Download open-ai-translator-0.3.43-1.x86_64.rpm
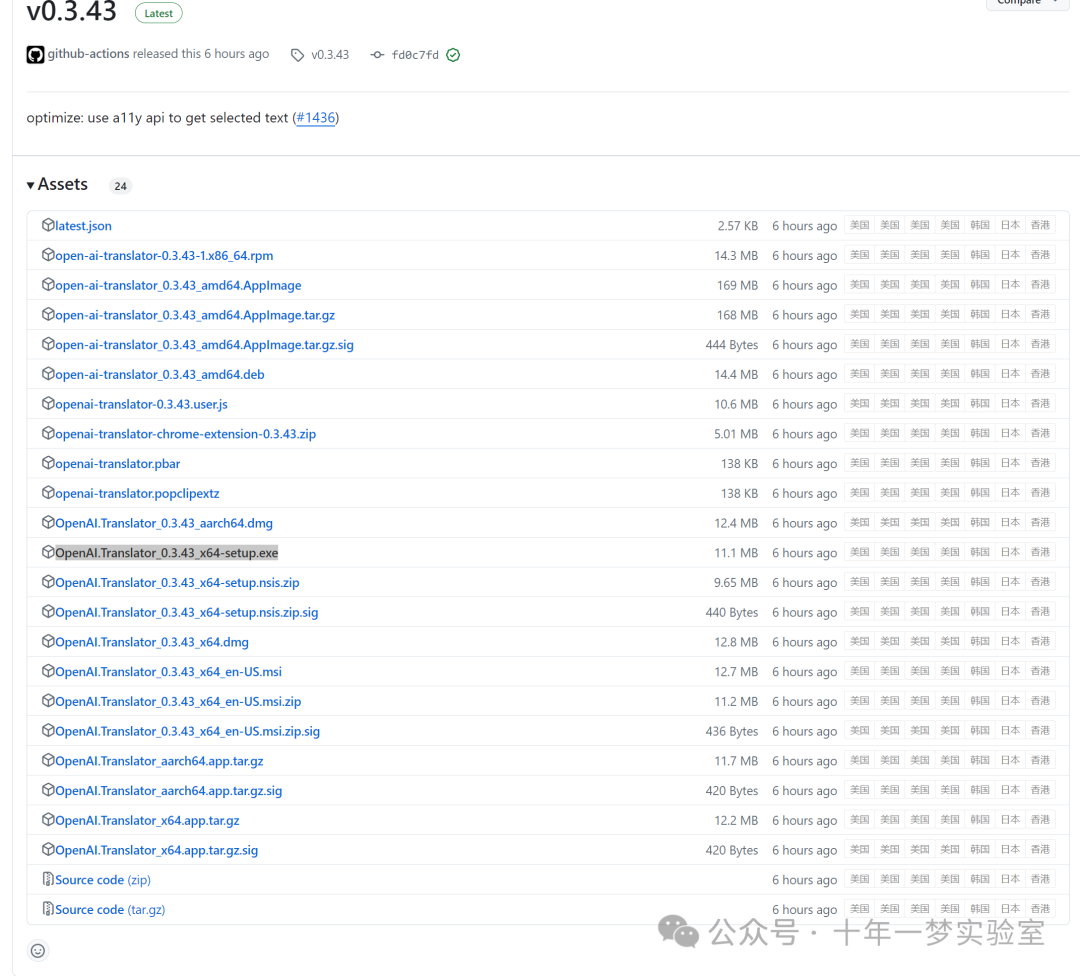Screen dimensions: 1080x976 click(164, 256)
